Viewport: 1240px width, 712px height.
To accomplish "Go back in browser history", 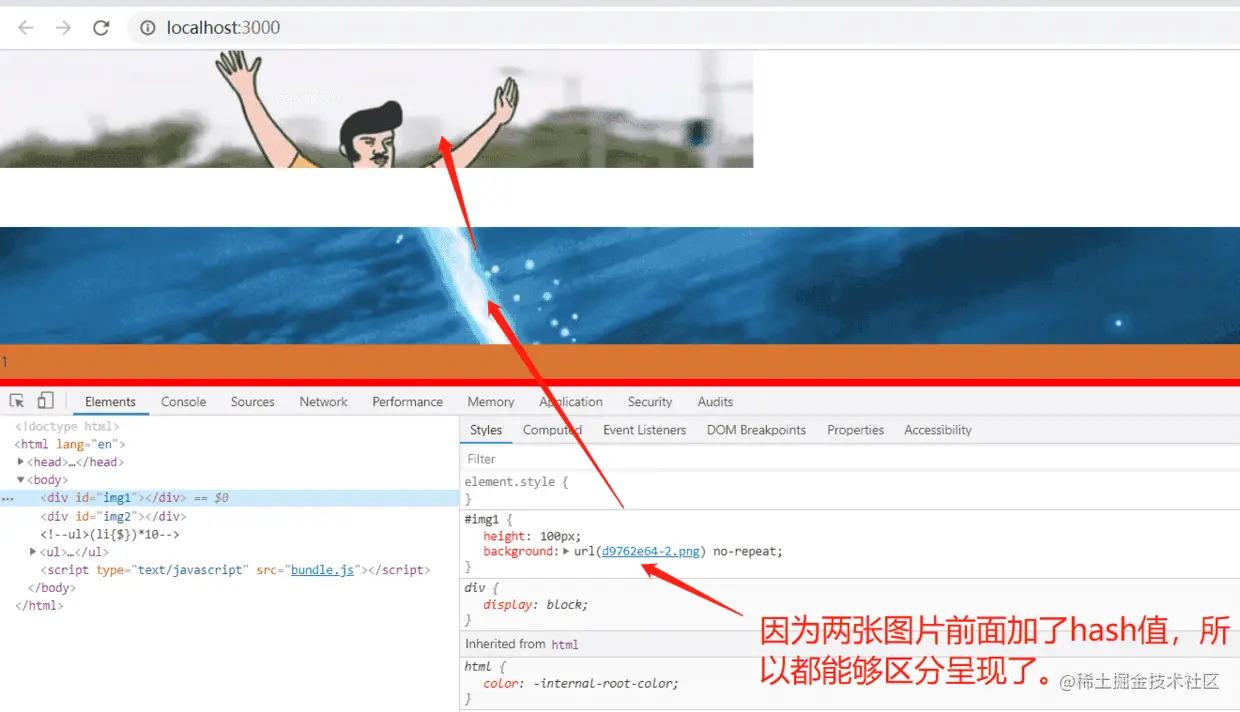I will (x=26, y=28).
